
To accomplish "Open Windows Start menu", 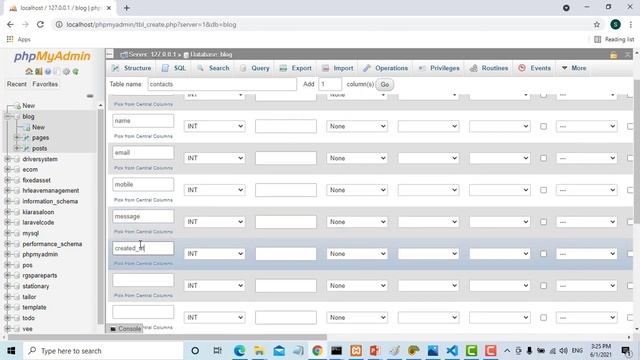I will click(x=11, y=351).
